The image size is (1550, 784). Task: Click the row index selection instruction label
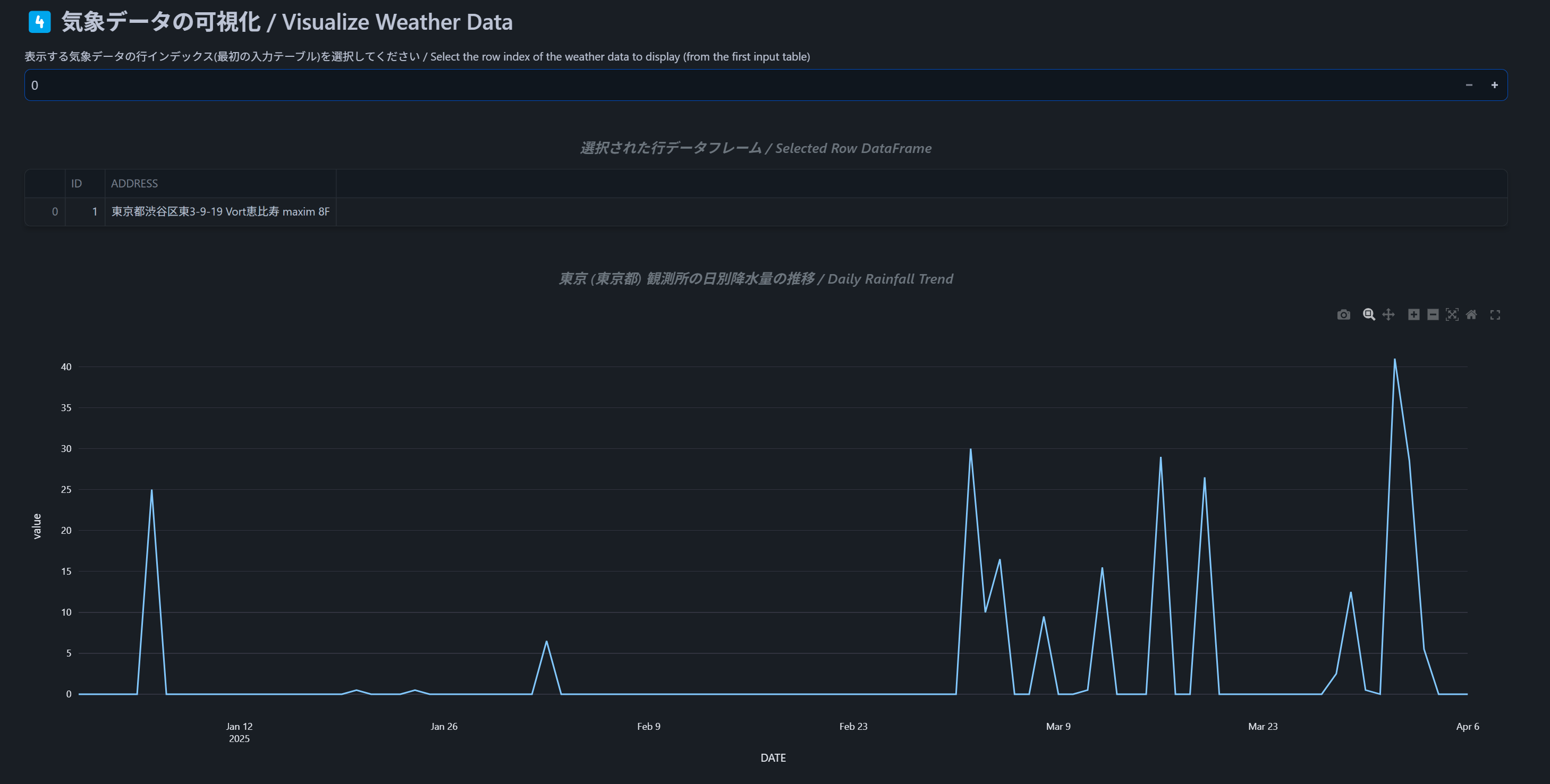417,56
